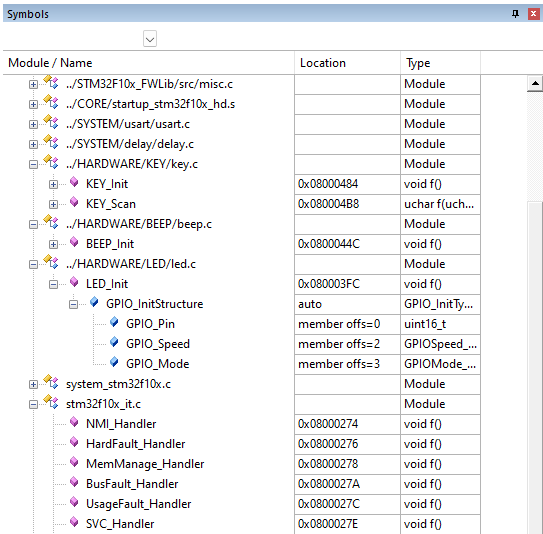Click the GPIO_Pin member icon
The width and height of the screenshot is (543, 534).
click(114, 322)
